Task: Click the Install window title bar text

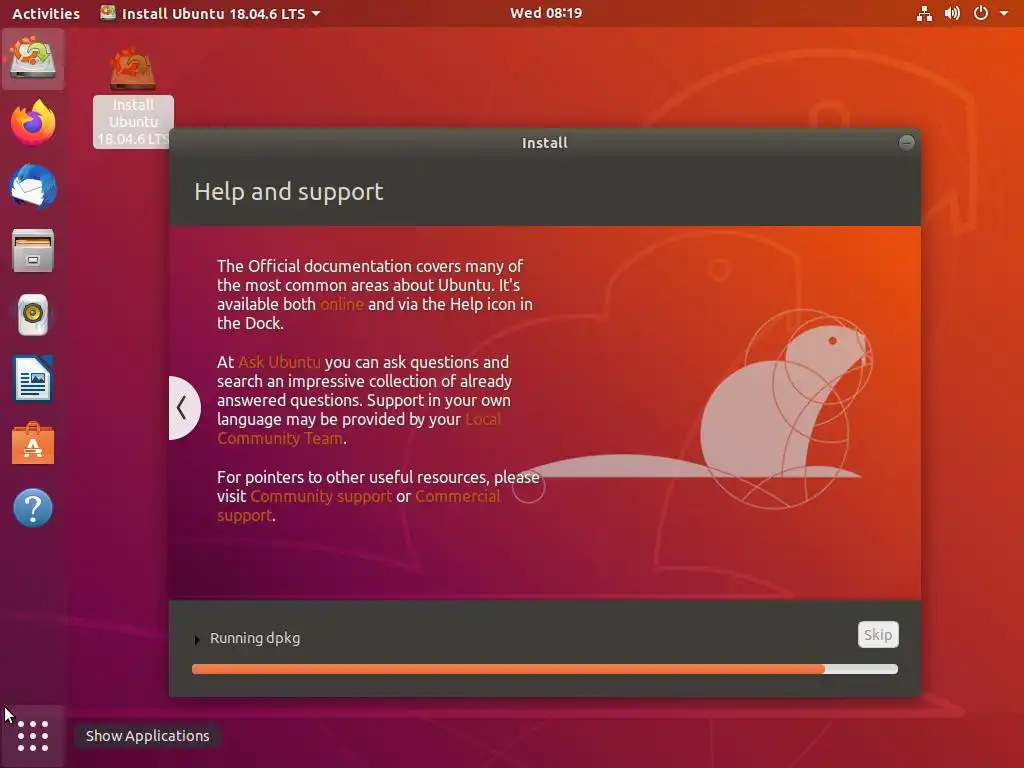Action: (x=545, y=143)
